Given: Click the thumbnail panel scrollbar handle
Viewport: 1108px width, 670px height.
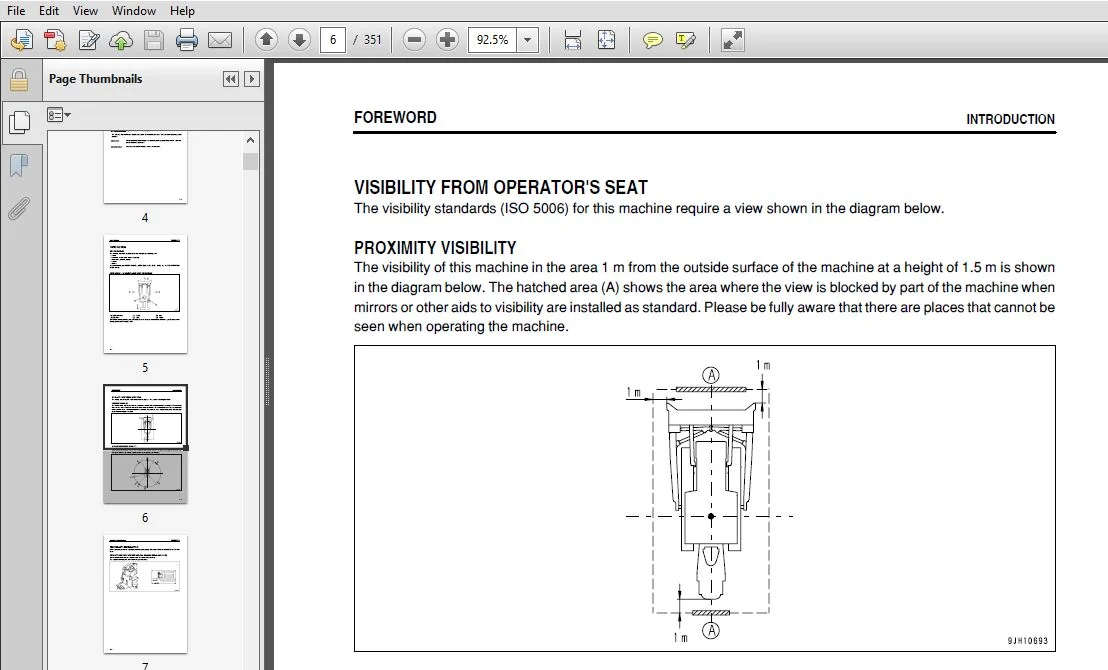Looking at the screenshot, I should coord(250,162).
